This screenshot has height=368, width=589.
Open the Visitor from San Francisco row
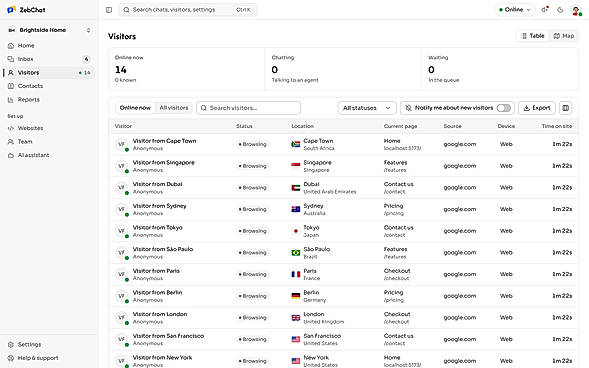tap(343, 339)
